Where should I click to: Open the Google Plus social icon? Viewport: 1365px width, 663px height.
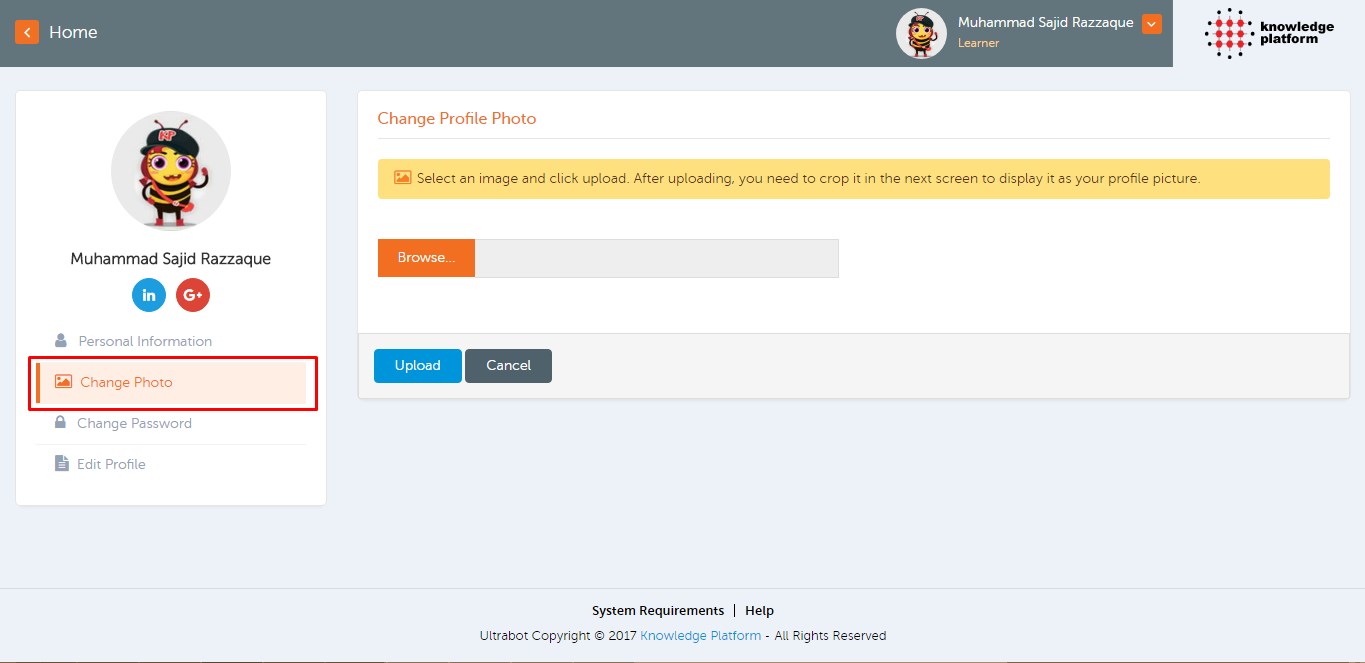click(x=193, y=295)
